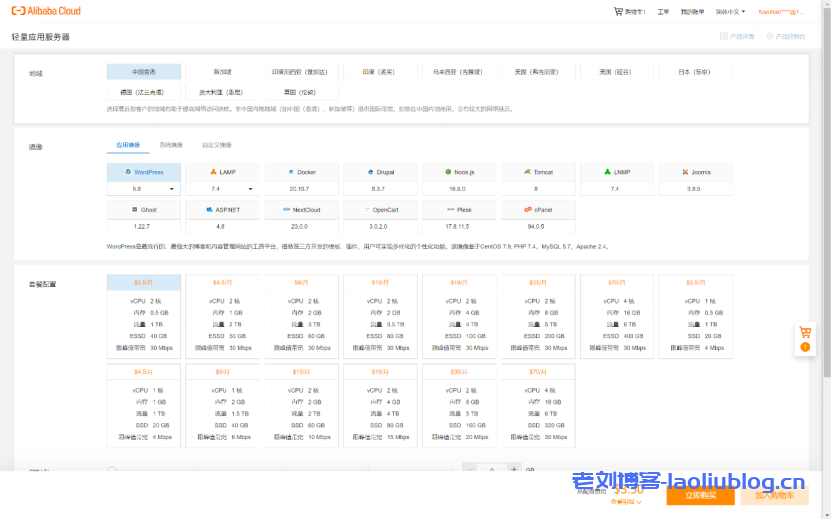
Task: Select the cPanel application image
Action: pyautogui.click(x=538, y=210)
